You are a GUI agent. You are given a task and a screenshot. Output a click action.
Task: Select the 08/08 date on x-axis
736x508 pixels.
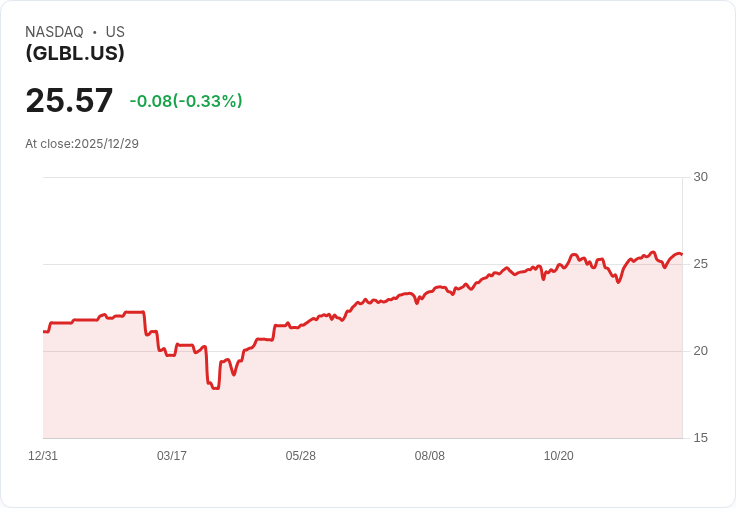coord(430,456)
